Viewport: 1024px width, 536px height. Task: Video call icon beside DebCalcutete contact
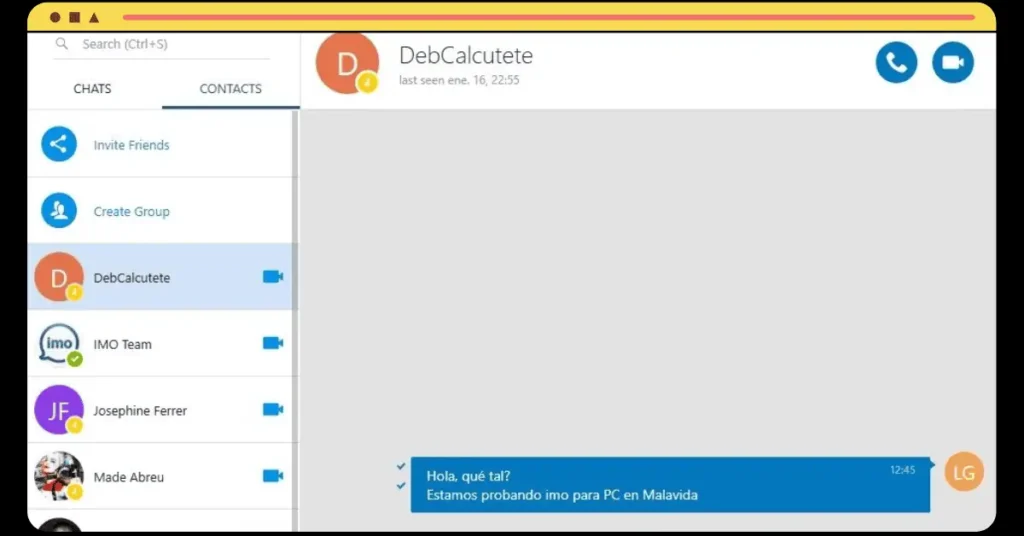click(x=273, y=277)
